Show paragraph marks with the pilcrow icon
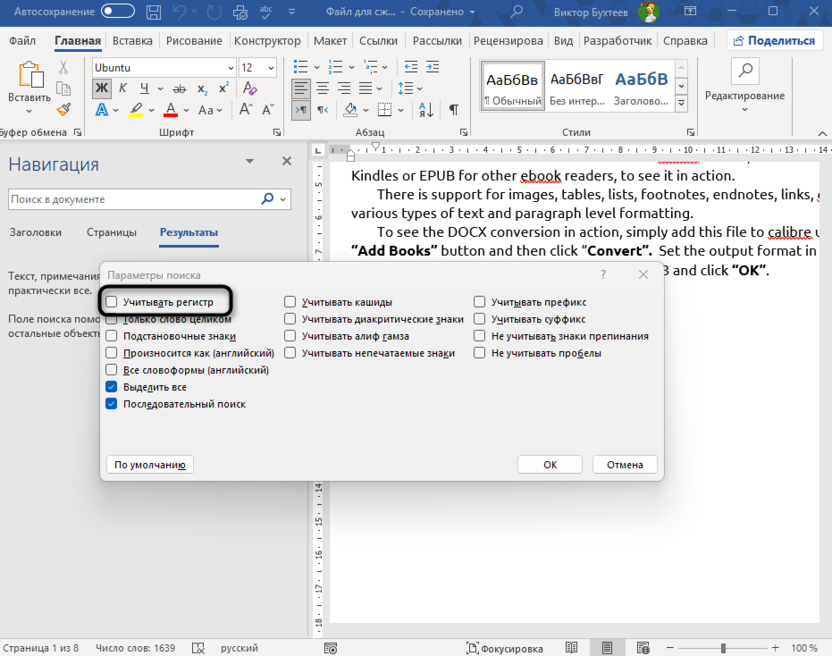The image size is (832, 656). [453, 110]
